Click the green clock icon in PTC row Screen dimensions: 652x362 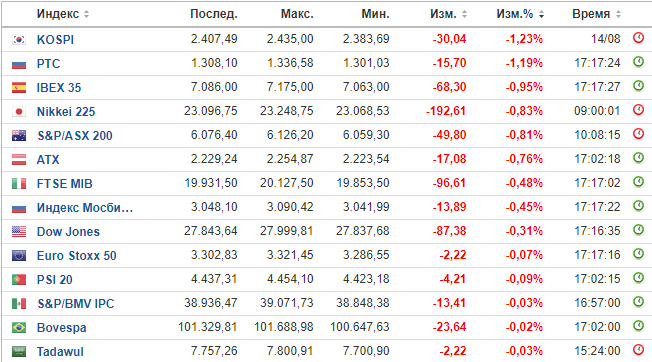[x=638, y=62]
